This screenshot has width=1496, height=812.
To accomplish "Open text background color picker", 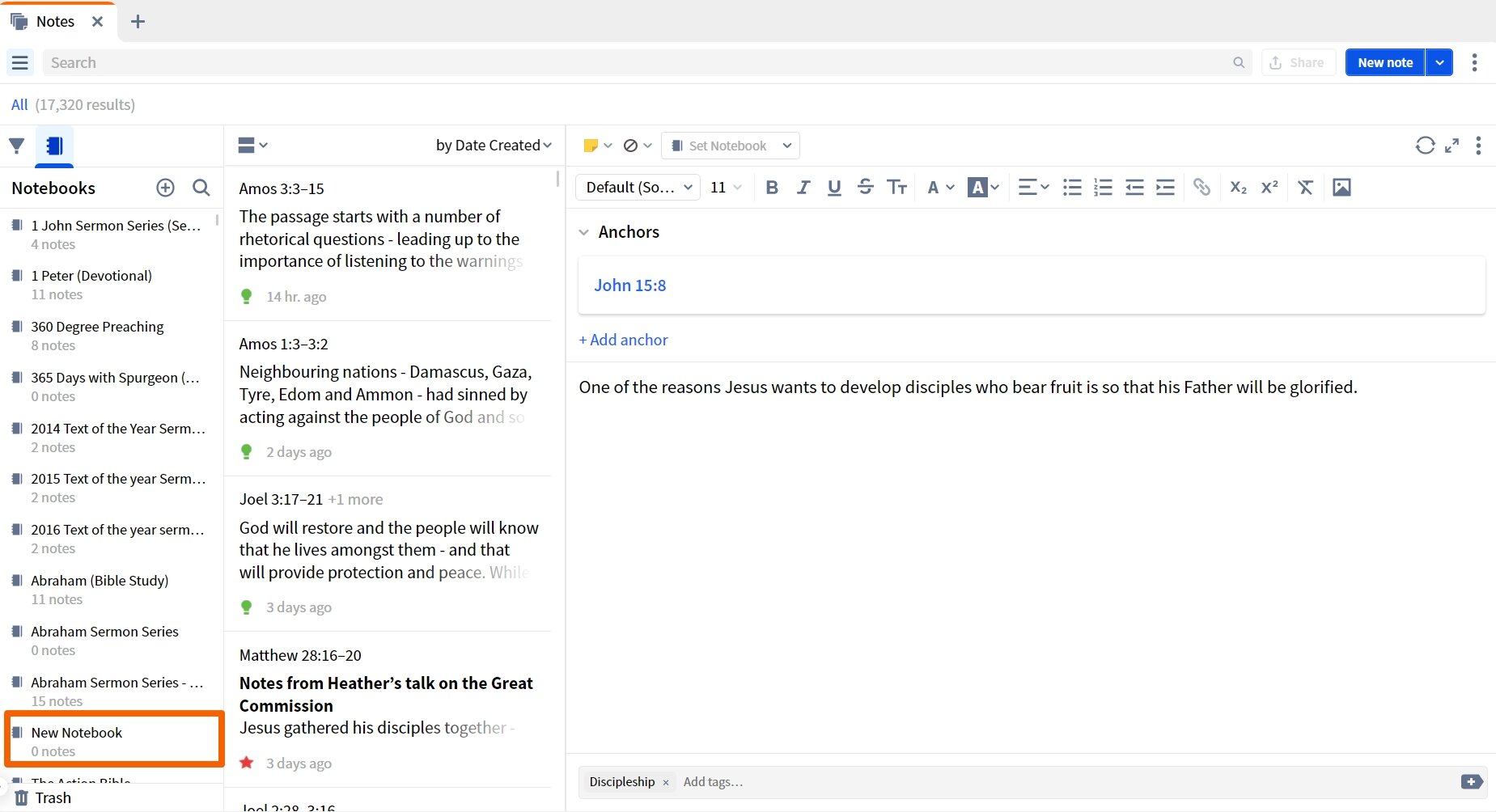I will coord(984,188).
